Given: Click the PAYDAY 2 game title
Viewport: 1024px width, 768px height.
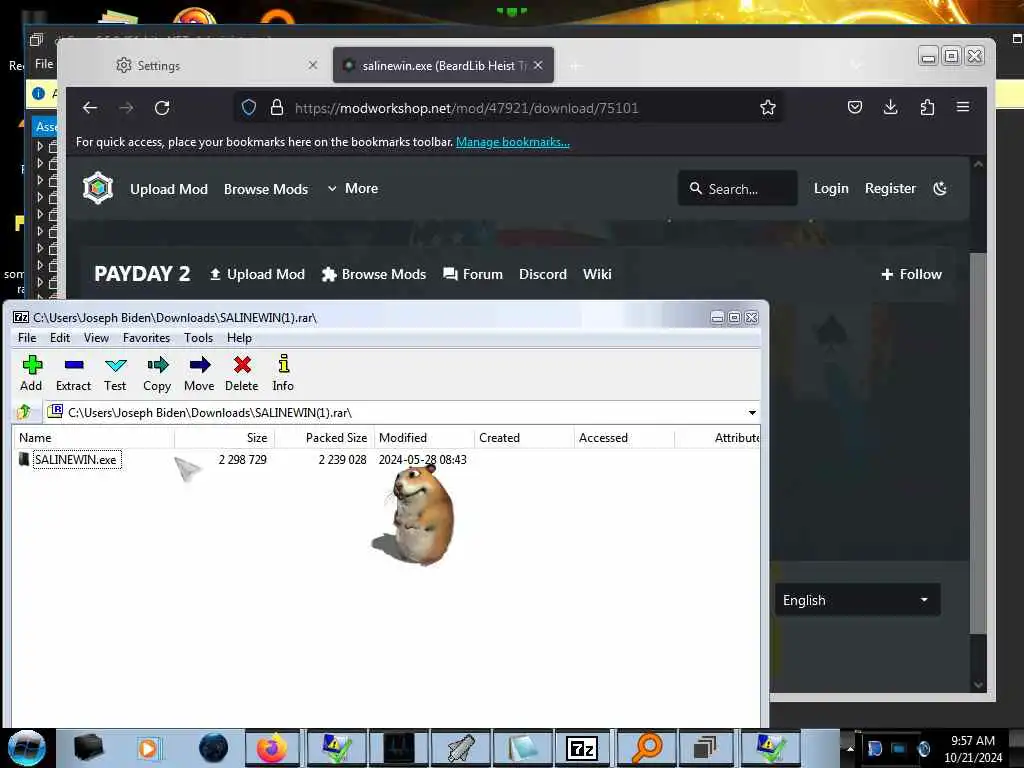Looking at the screenshot, I should click(142, 274).
